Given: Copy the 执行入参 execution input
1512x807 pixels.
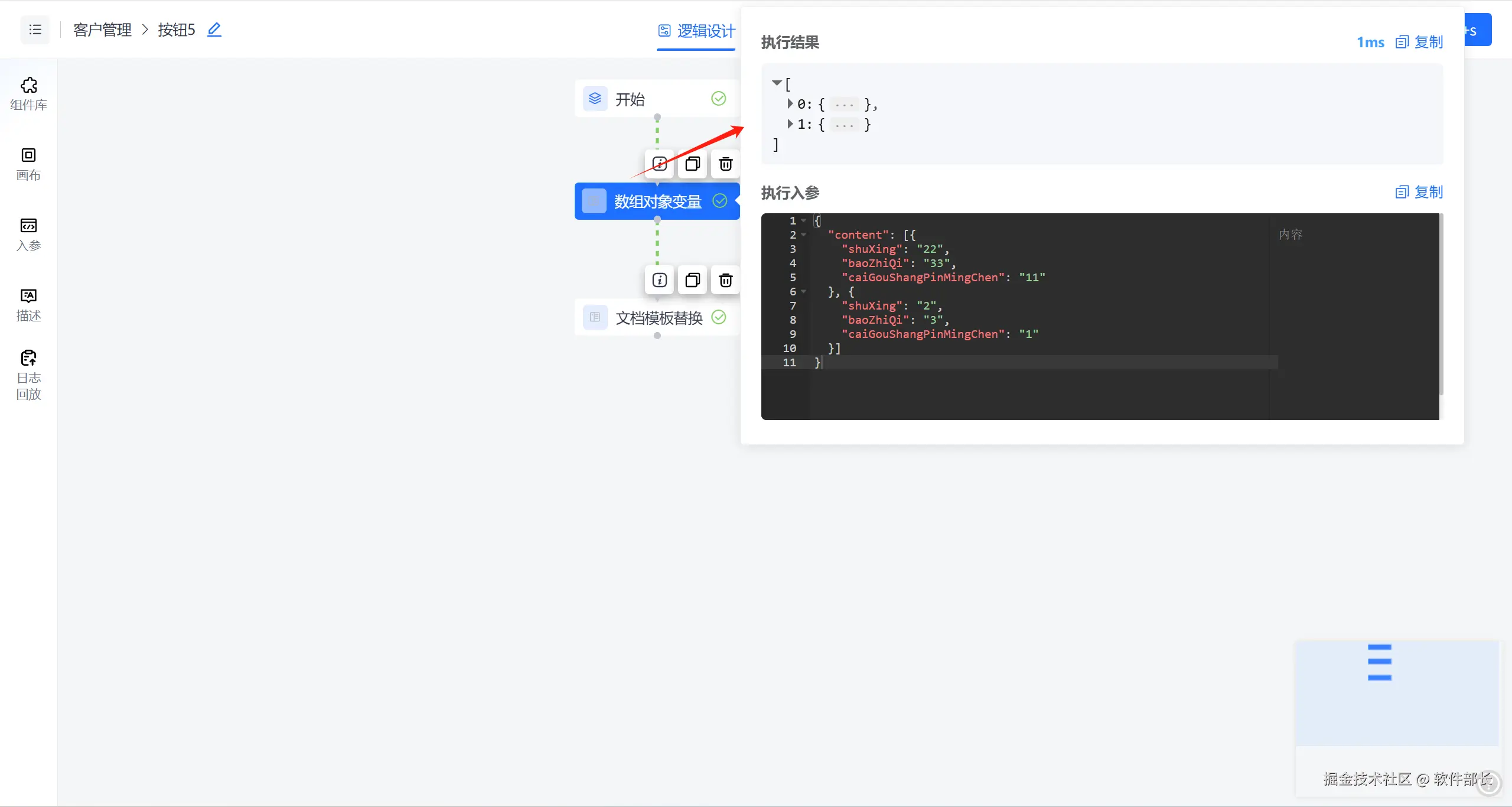Looking at the screenshot, I should point(1419,192).
